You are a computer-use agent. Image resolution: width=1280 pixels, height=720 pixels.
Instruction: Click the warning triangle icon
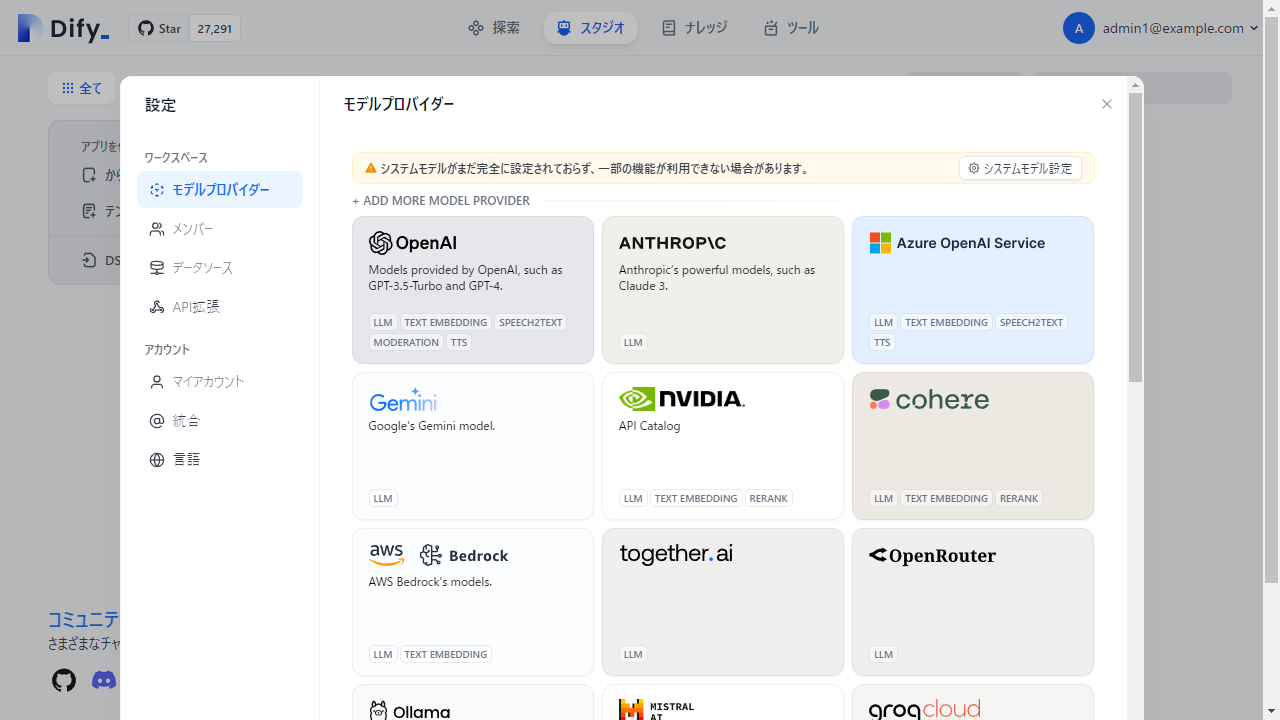371,168
